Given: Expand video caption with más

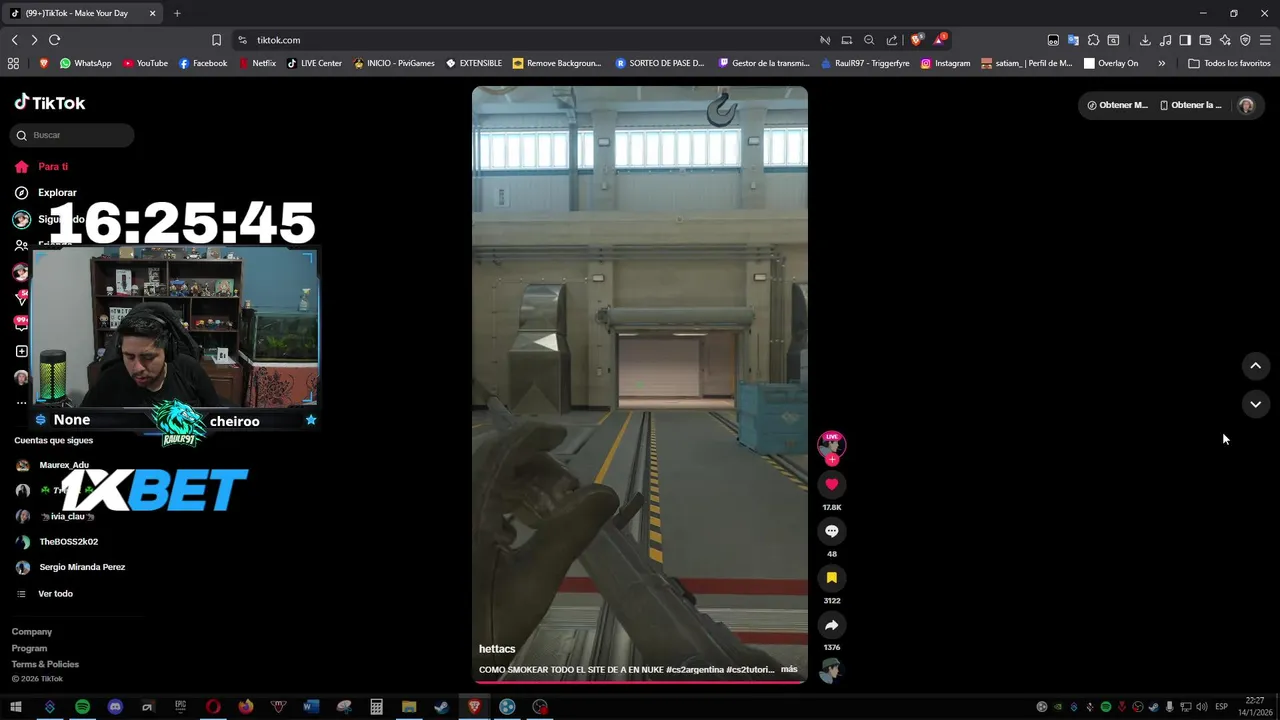Looking at the screenshot, I should click(x=789, y=669).
